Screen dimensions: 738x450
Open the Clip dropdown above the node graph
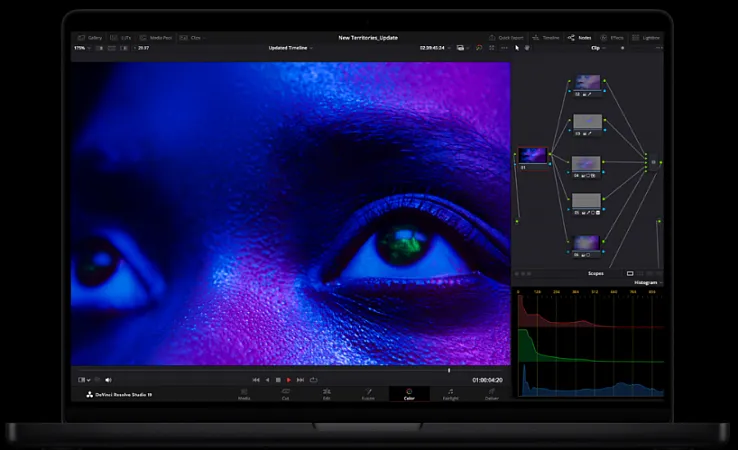(x=597, y=47)
